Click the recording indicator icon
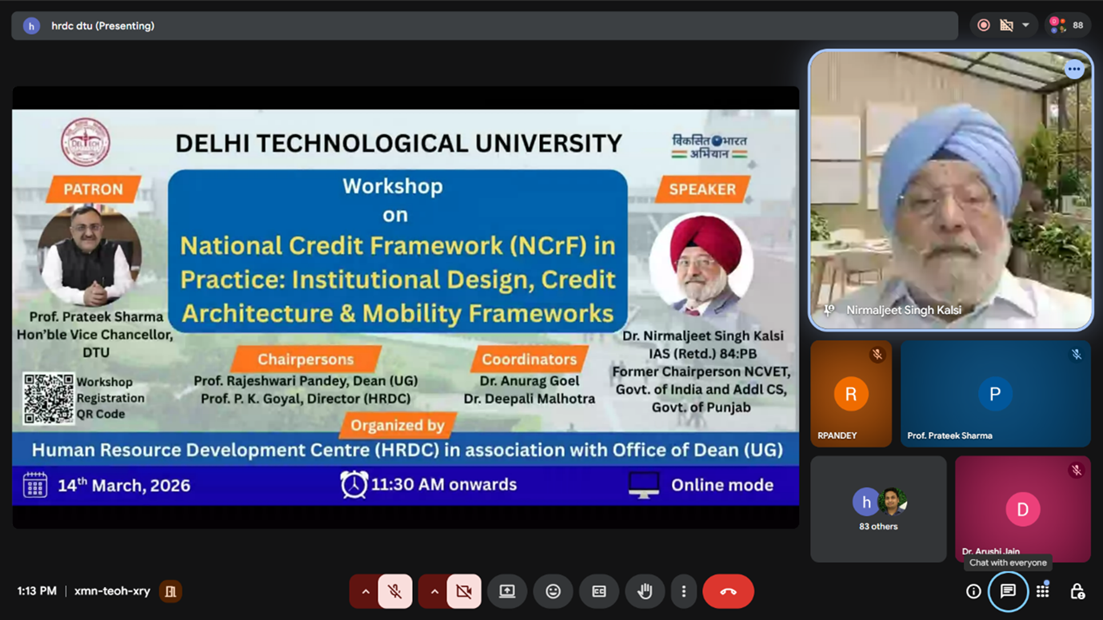Screen dimensions: 1103x620 coord(983,25)
